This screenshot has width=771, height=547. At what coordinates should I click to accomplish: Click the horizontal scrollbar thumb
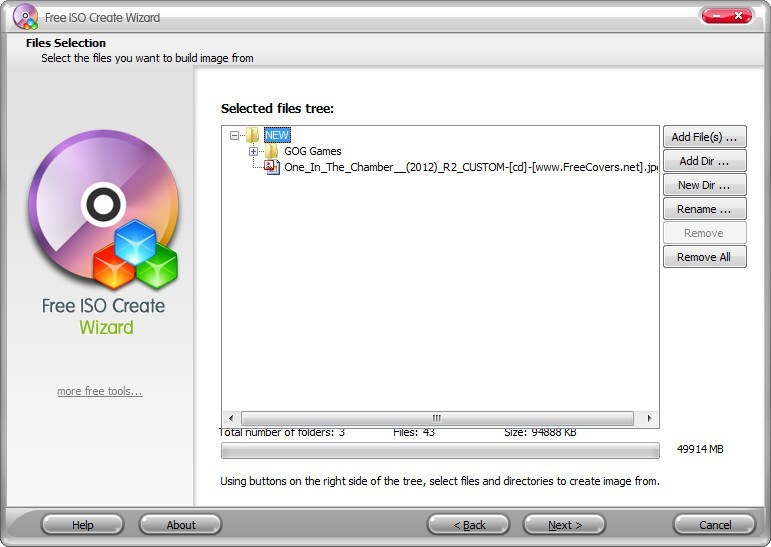(437, 418)
